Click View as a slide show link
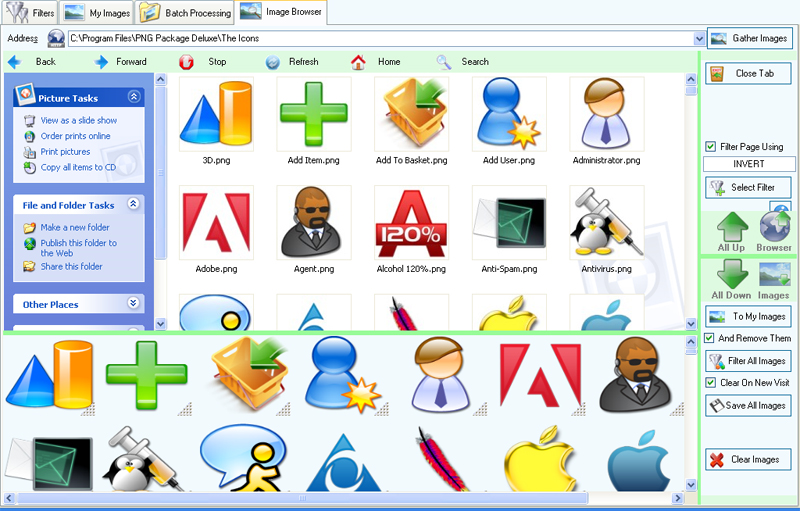The height and width of the screenshot is (511, 800). click(79, 121)
